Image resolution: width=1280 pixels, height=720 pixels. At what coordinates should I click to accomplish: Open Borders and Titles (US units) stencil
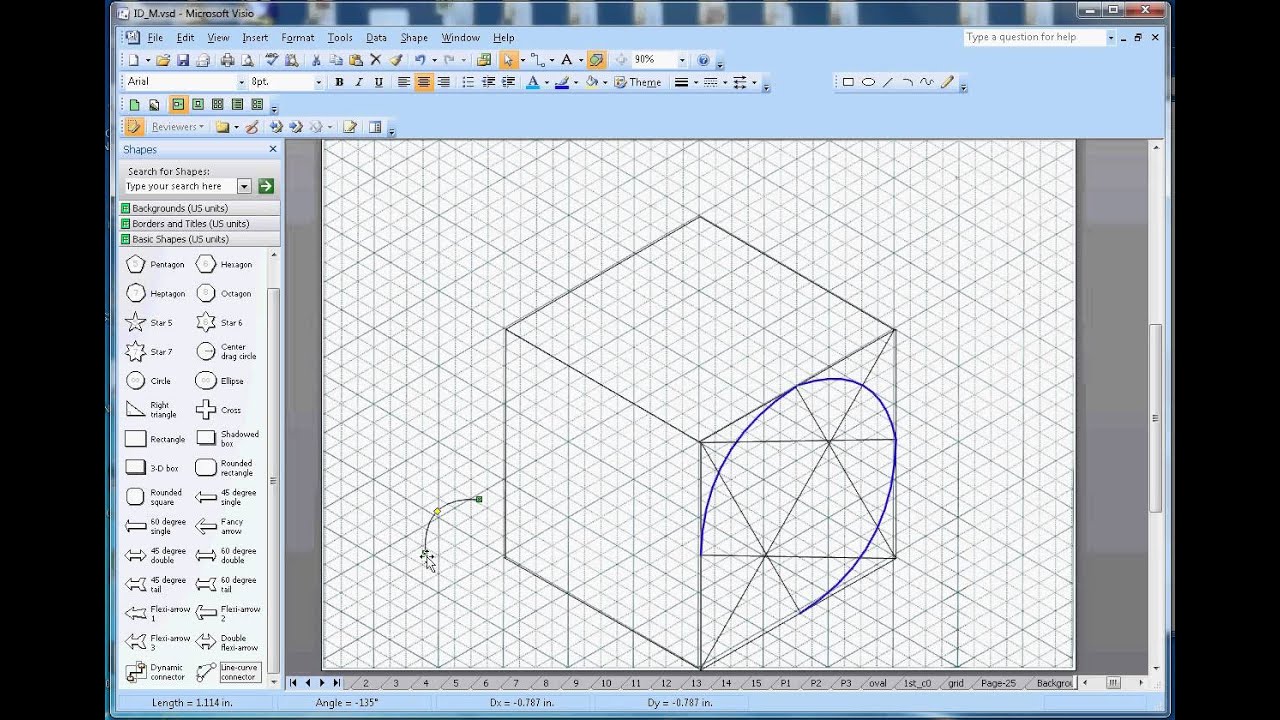point(199,224)
